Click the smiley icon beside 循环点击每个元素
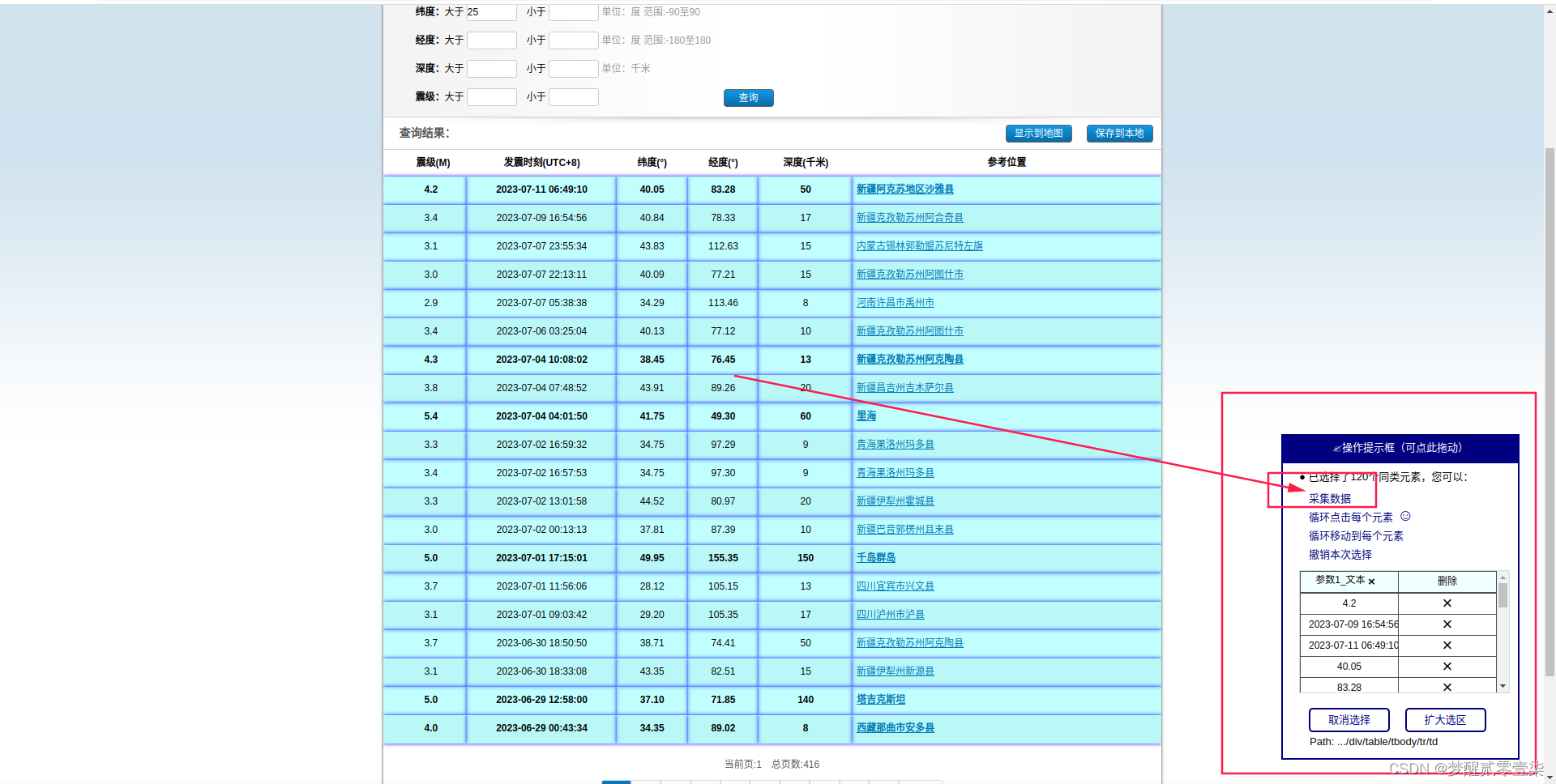This screenshot has width=1556, height=784. [1405, 516]
